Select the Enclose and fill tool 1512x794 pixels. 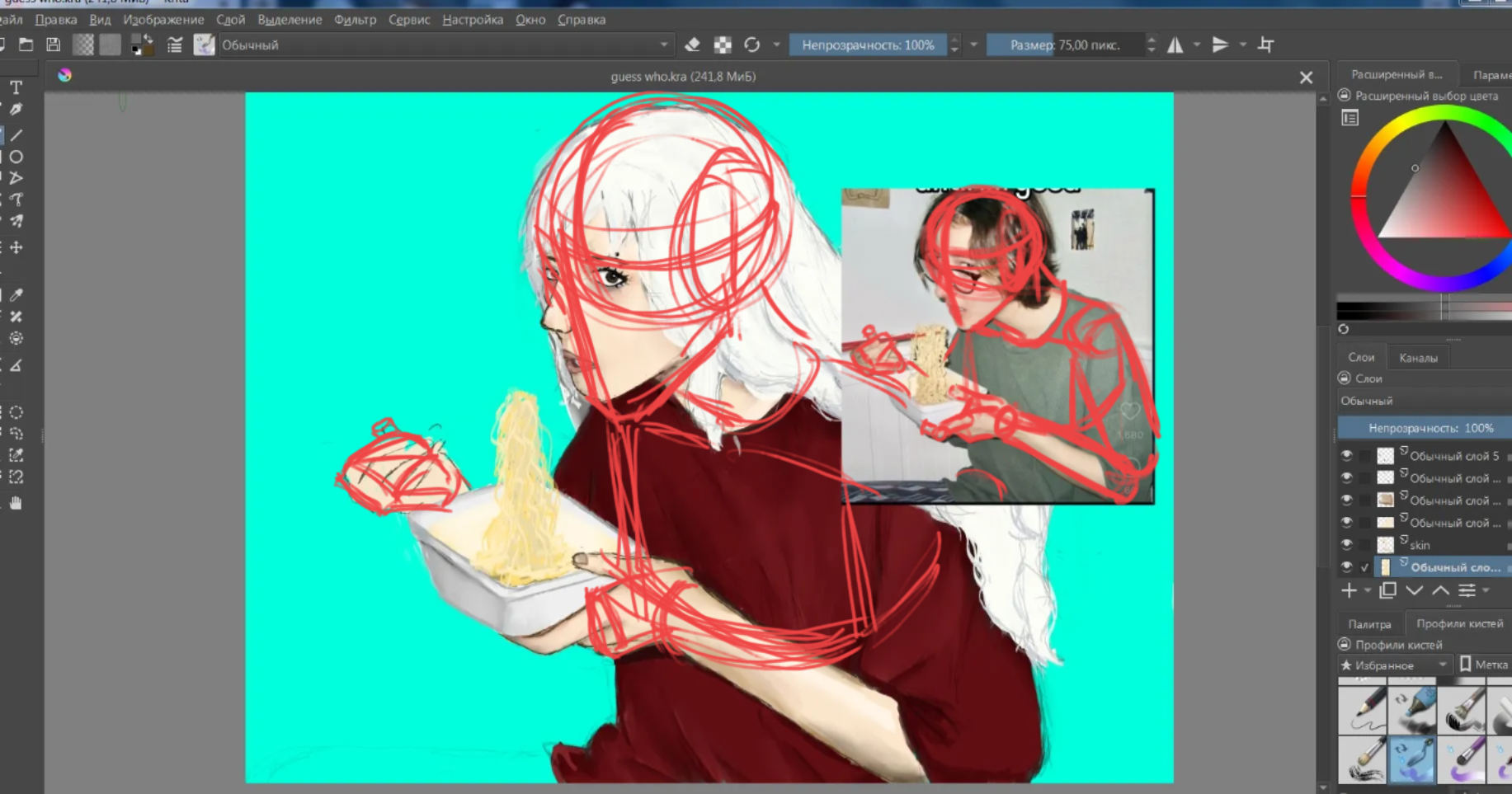16,339
